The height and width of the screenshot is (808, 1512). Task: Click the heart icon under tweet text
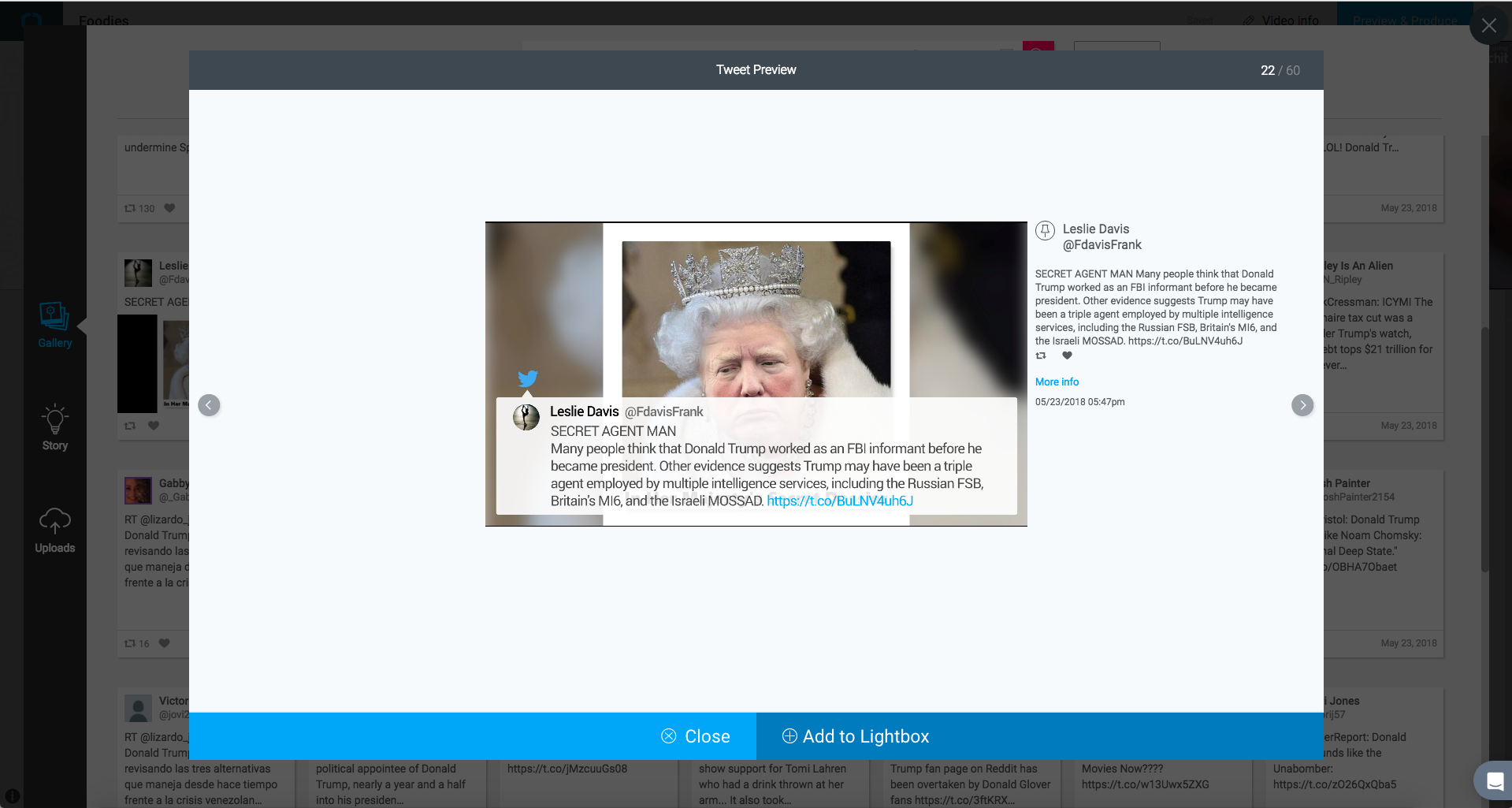(1067, 356)
